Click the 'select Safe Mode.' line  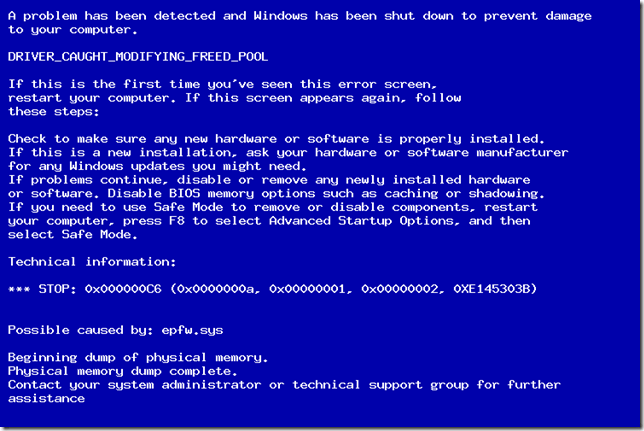pyautogui.click(x=73, y=235)
